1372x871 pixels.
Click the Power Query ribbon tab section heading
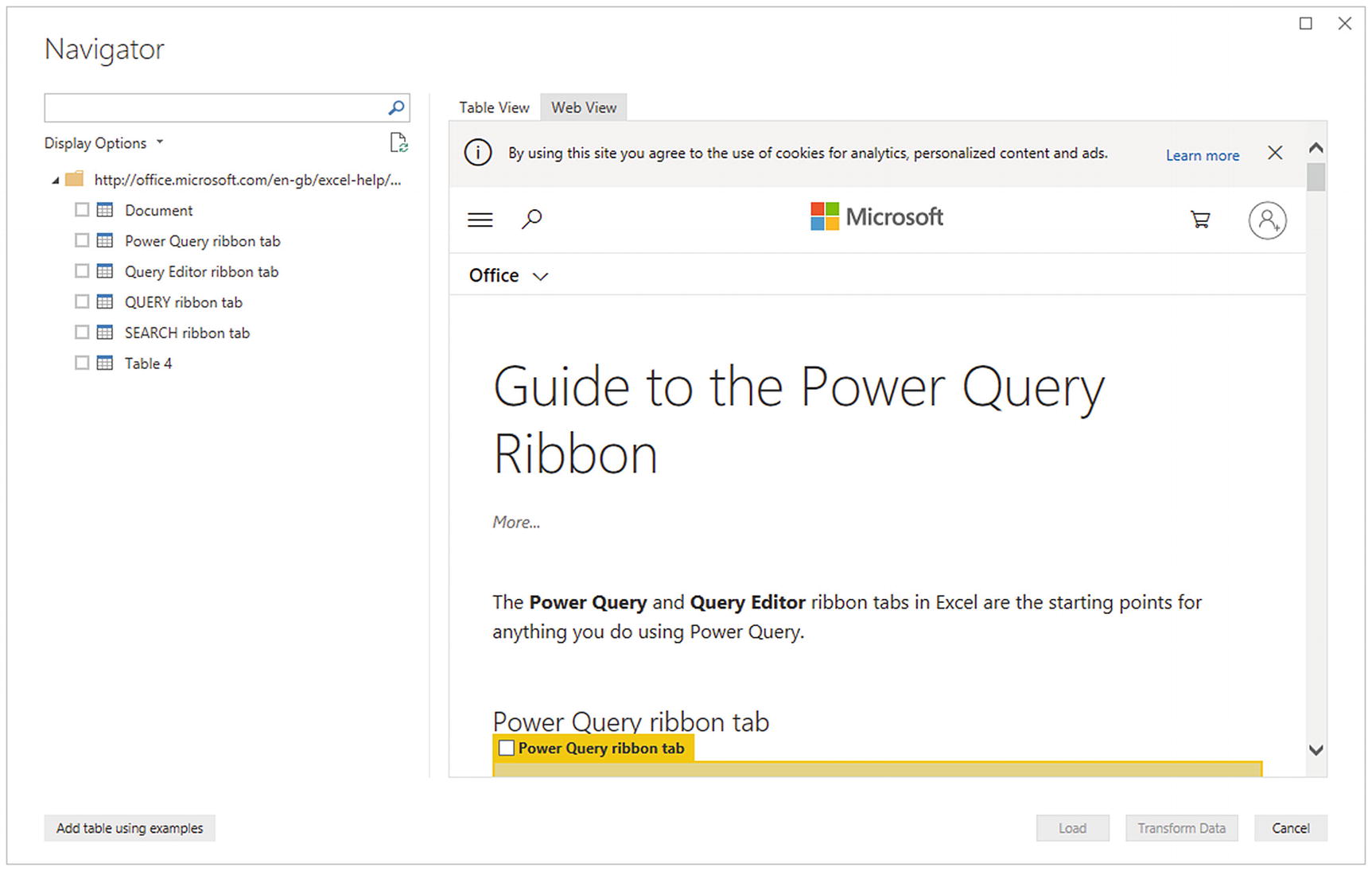631,721
